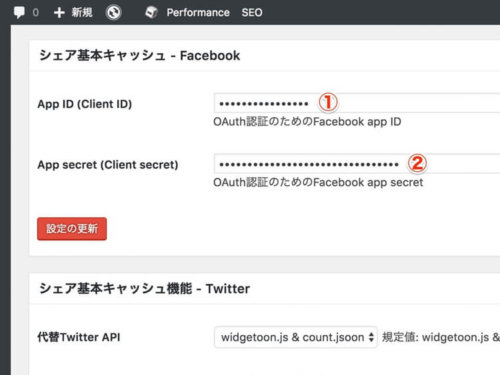Click the Performance cube icon

coord(151,13)
